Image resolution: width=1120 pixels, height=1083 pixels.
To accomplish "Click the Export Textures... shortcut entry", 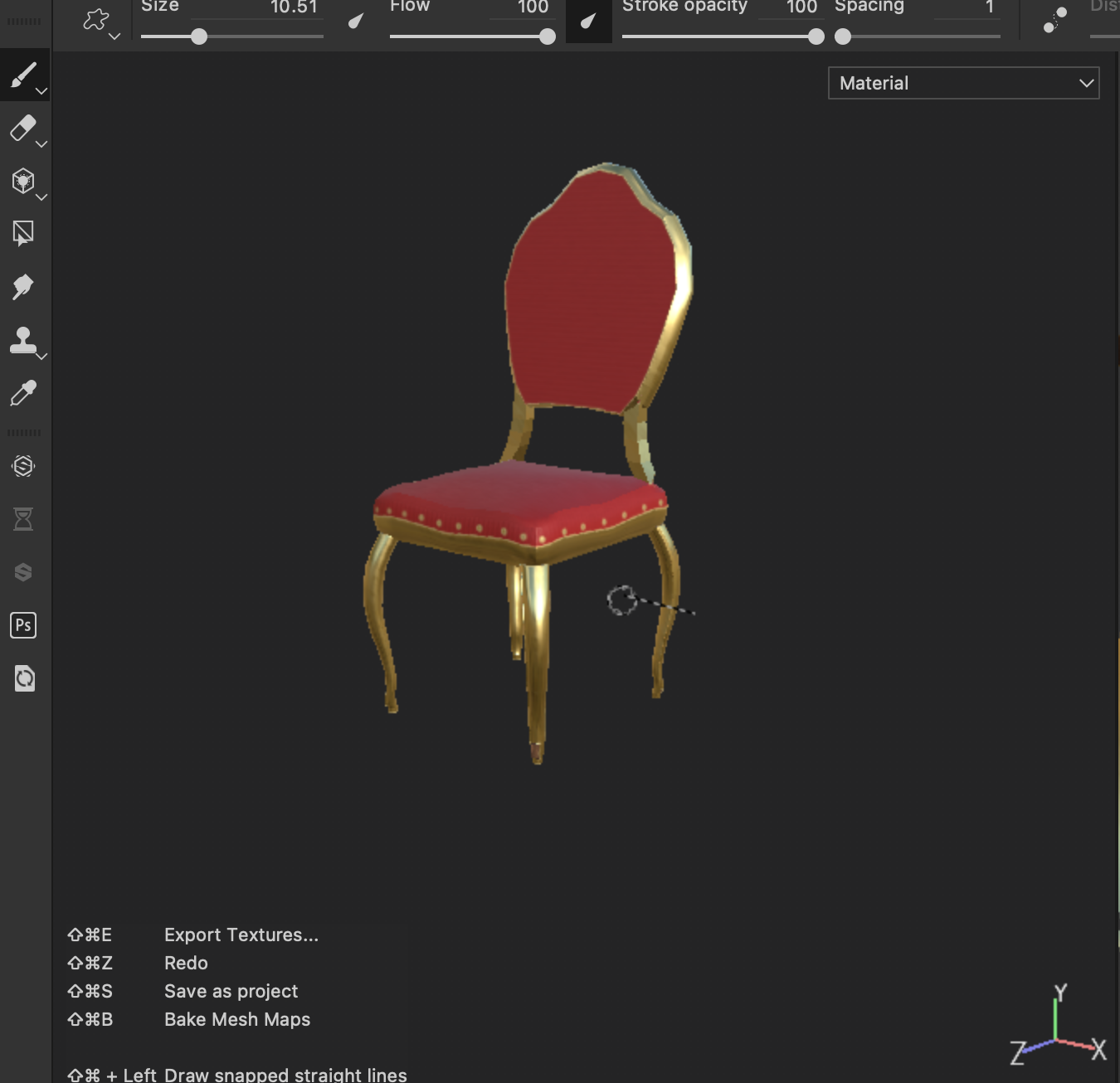I will point(241,935).
